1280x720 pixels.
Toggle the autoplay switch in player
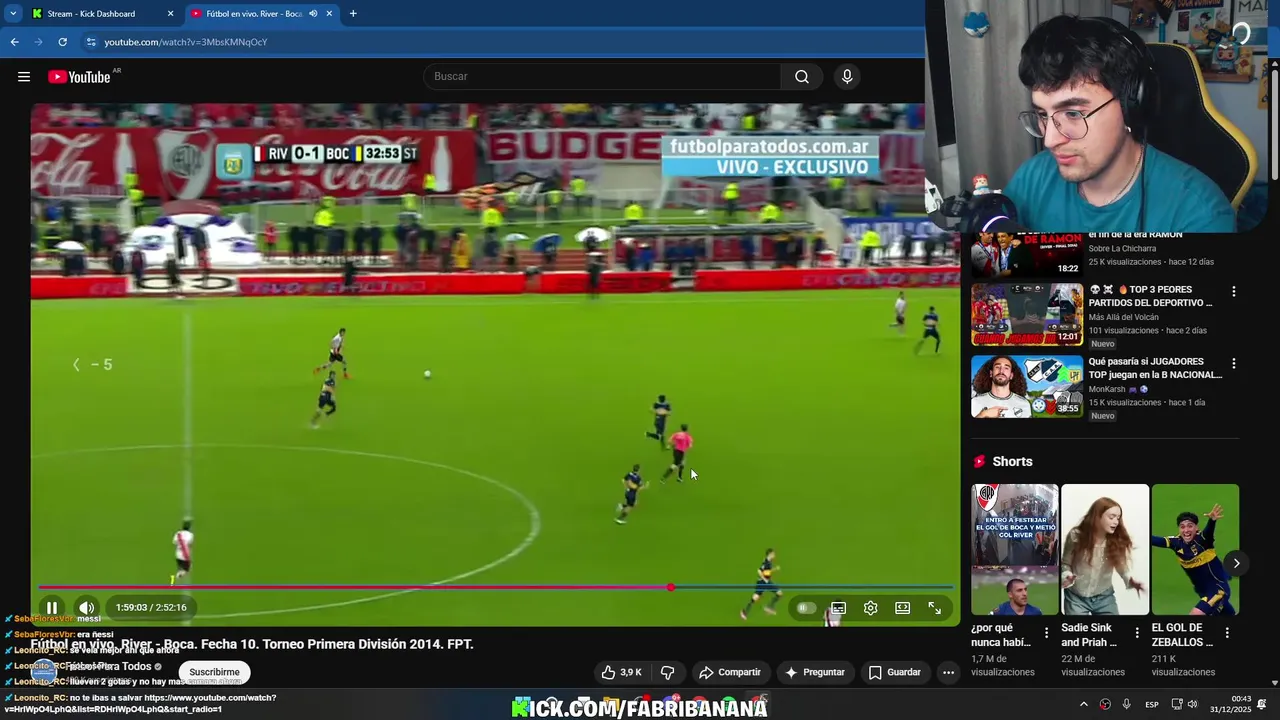pyautogui.click(x=806, y=608)
